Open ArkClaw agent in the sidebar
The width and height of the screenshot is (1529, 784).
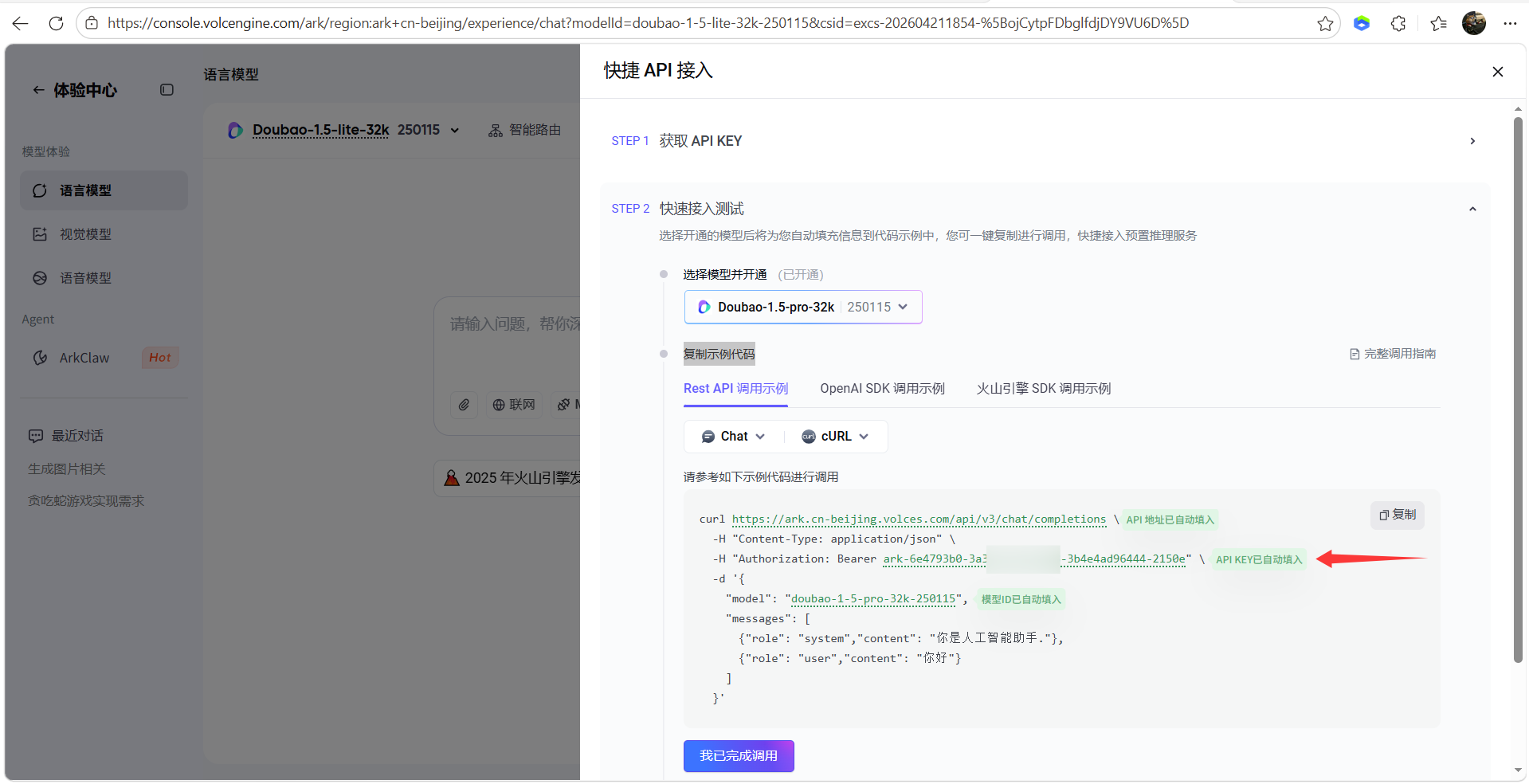[x=104, y=358]
